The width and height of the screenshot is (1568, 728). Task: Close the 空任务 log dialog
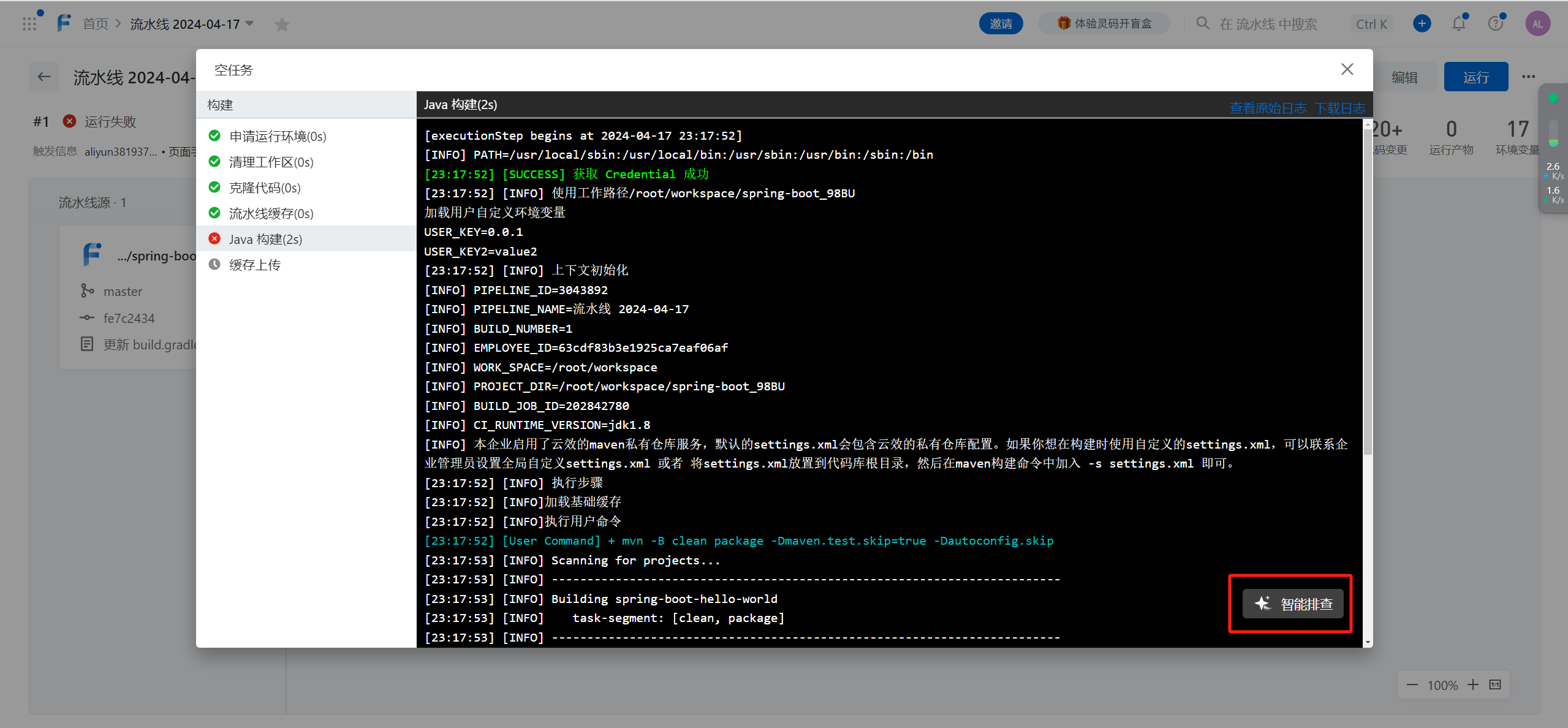[1347, 69]
